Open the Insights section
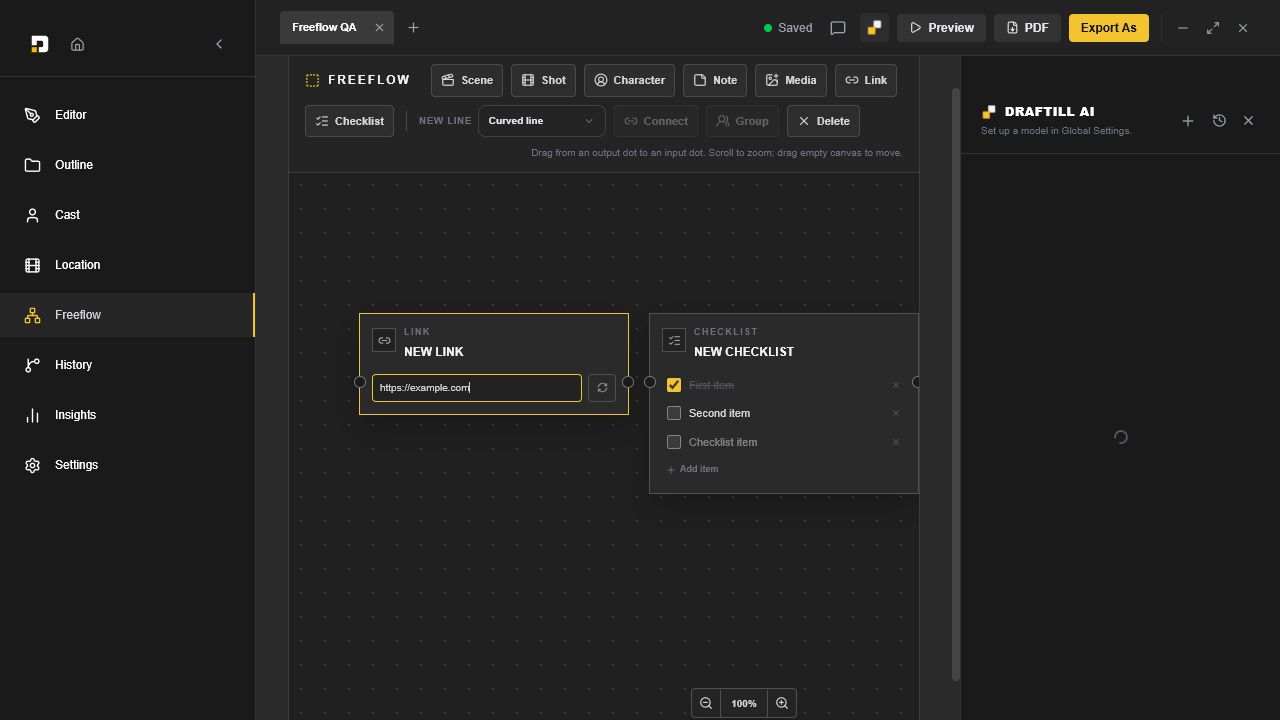The width and height of the screenshot is (1280, 720). coord(127,415)
